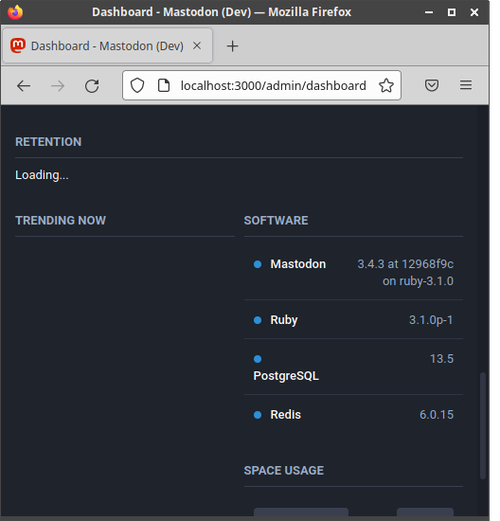The height and width of the screenshot is (521, 500).
Task: Show site information via page icon
Action: tap(163, 86)
